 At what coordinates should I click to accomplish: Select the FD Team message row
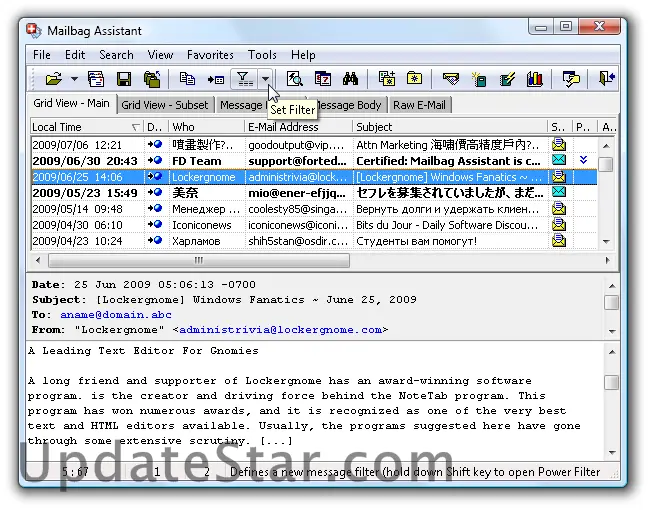(x=314, y=161)
